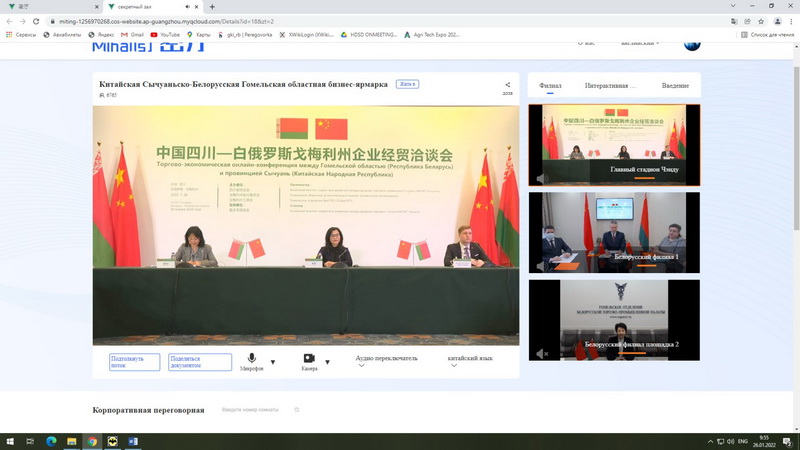
Task: Open the dropdown arrow beside Микрофон
Action: (x=272, y=362)
